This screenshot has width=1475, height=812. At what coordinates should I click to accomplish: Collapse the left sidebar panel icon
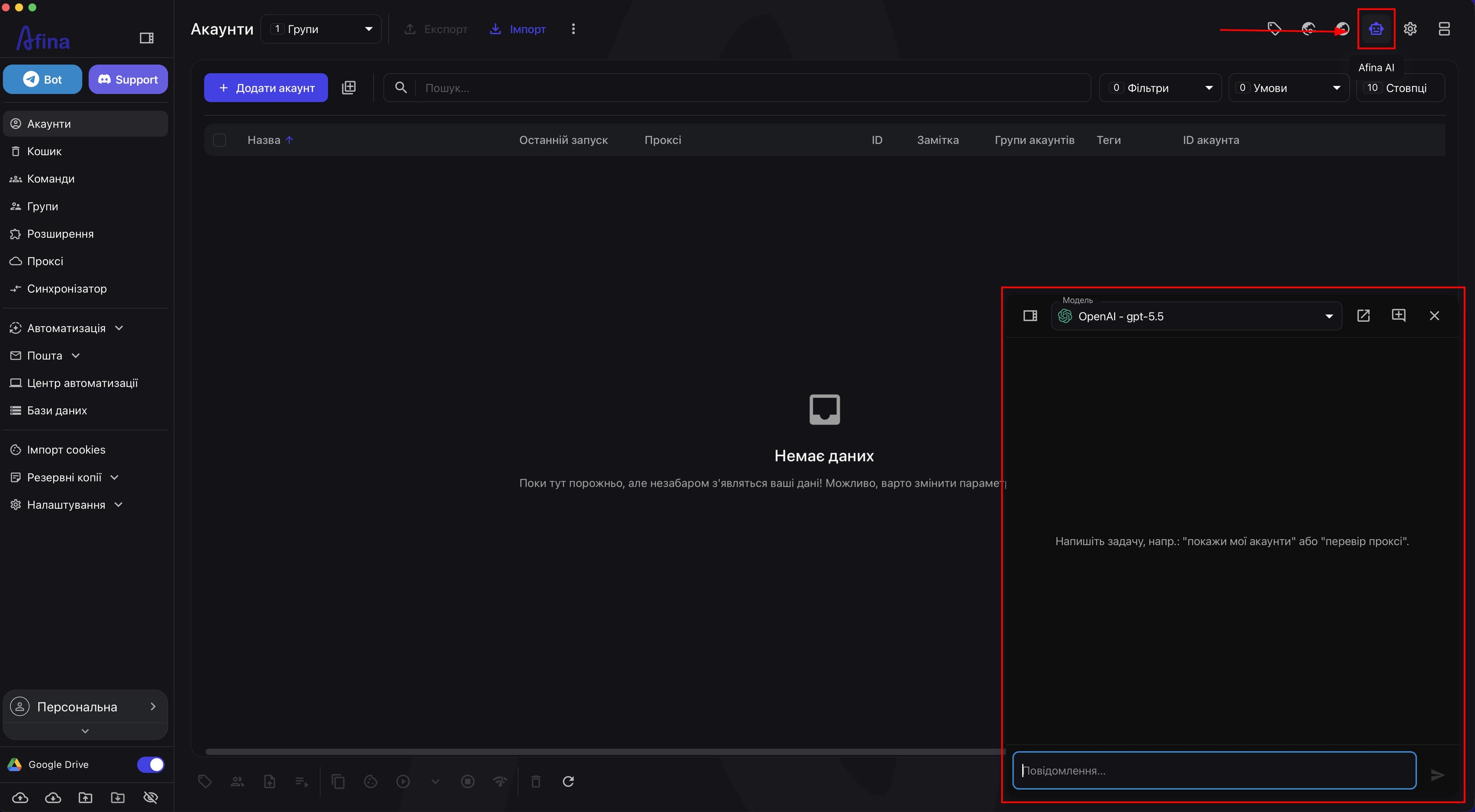click(147, 38)
